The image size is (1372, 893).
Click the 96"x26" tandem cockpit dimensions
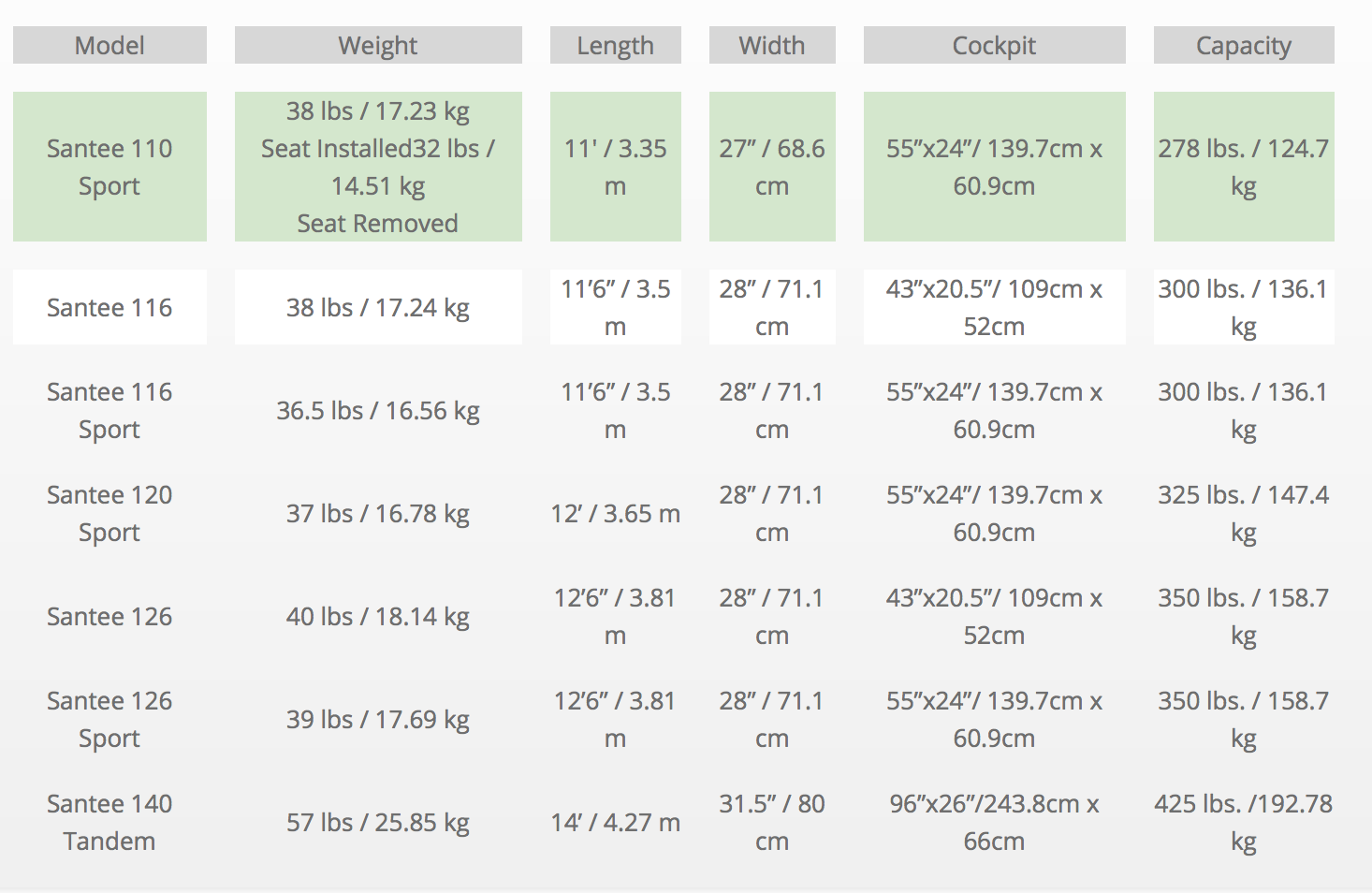[x=994, y=822]
